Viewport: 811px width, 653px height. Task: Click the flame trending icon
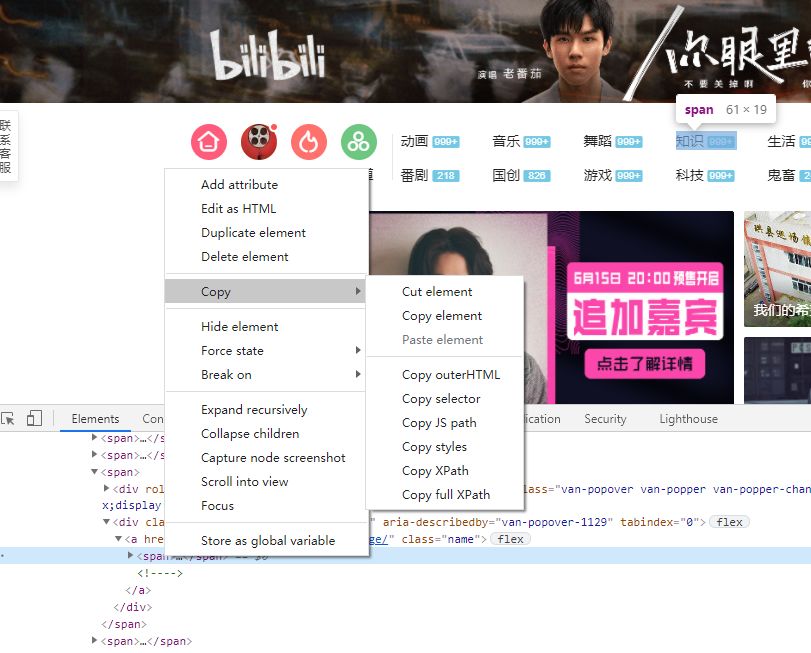308,143
